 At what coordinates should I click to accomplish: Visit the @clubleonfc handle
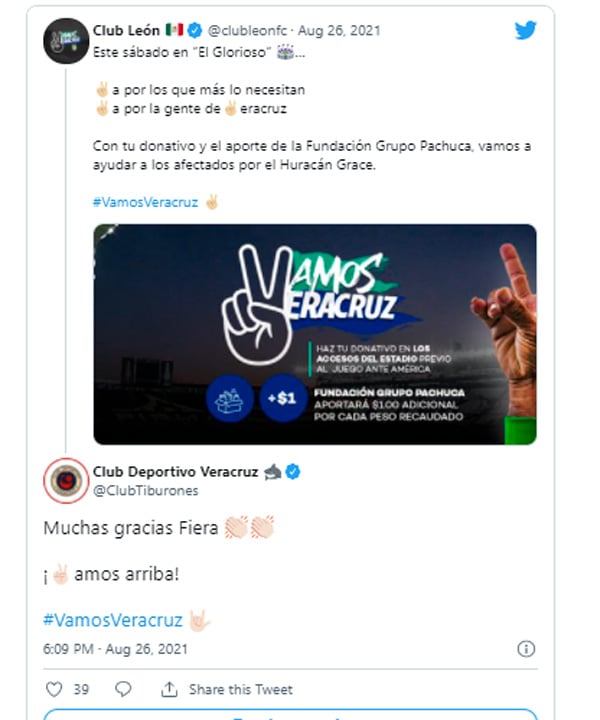[249, 30]
